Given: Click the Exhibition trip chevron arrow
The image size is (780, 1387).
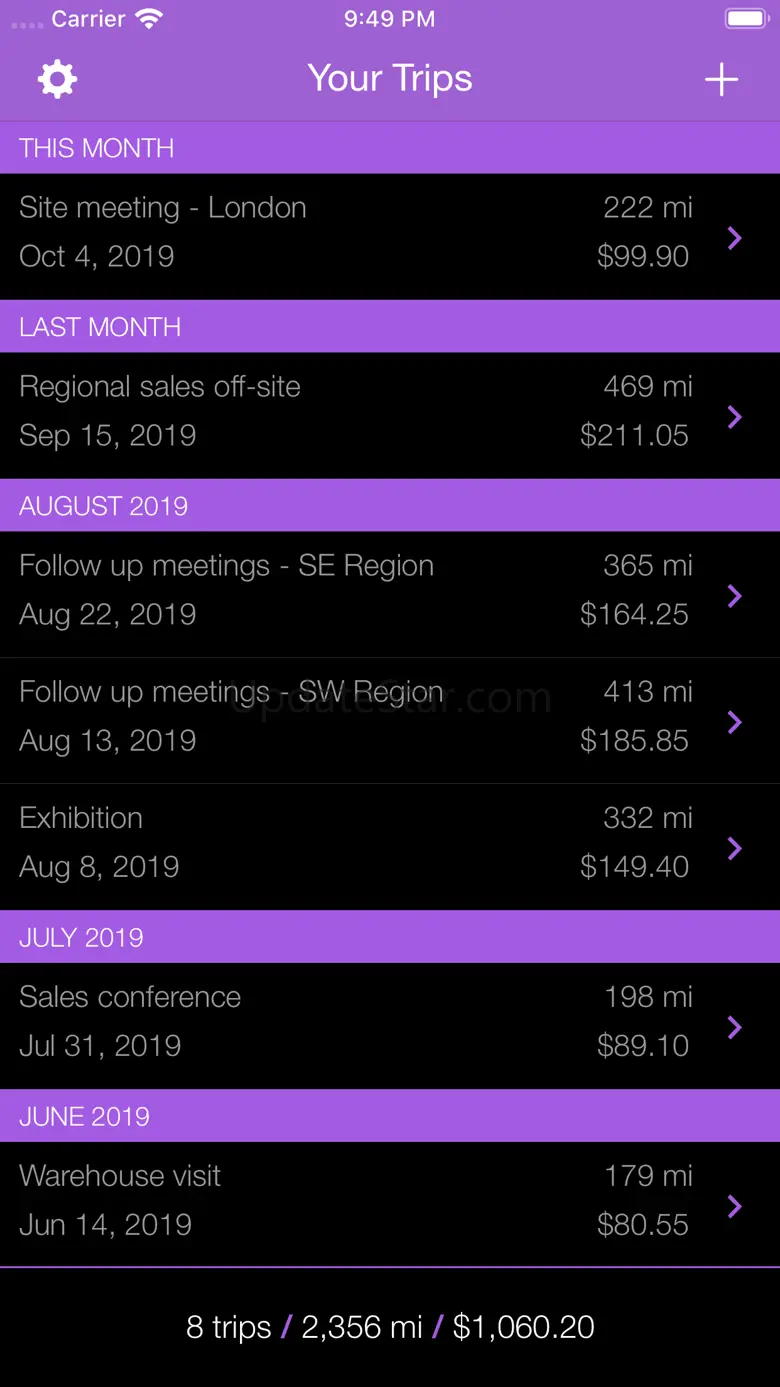Looking at the screenshot, I should click(x=735, y=848).
